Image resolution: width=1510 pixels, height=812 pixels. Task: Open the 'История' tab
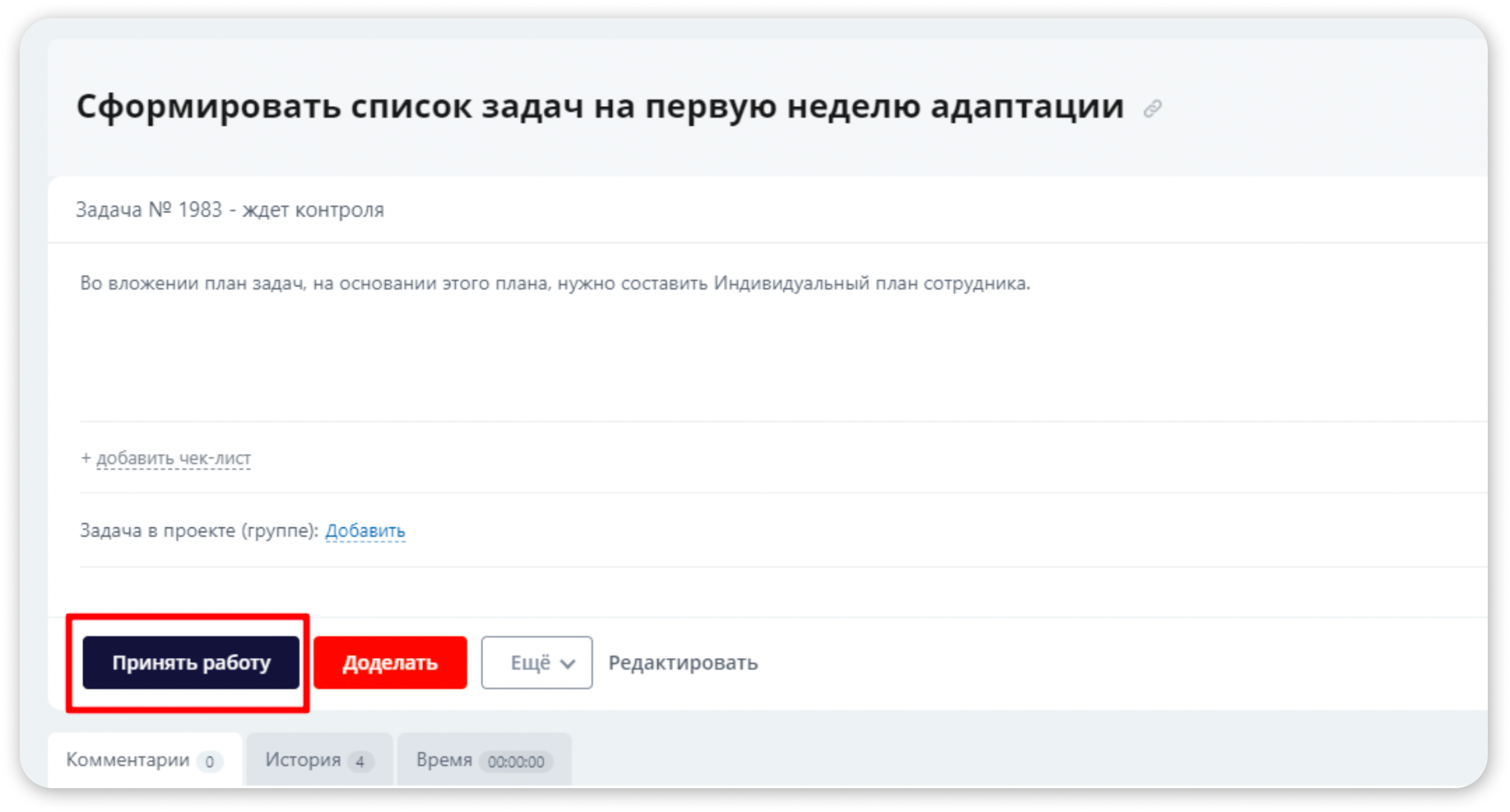point(319,760)
